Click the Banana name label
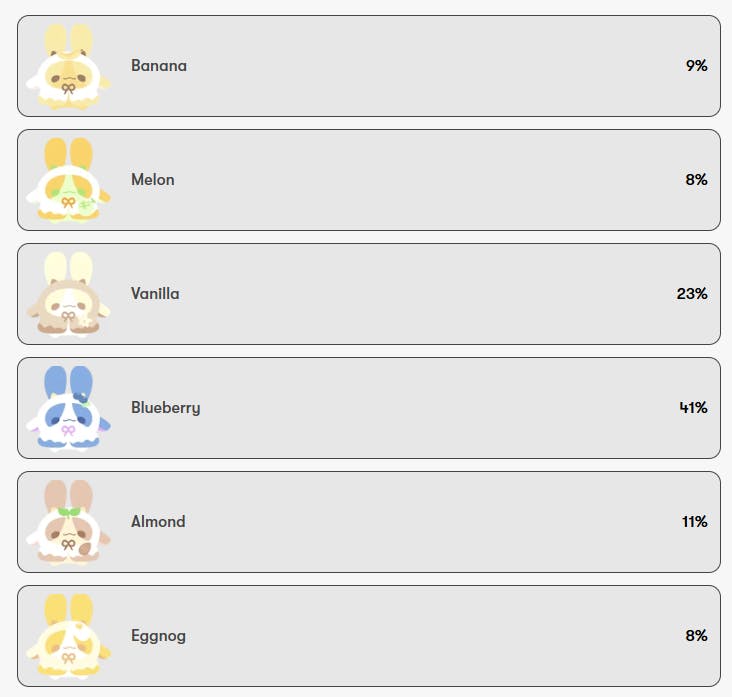This screenshot has width=732, height=697. coord(159,66)
